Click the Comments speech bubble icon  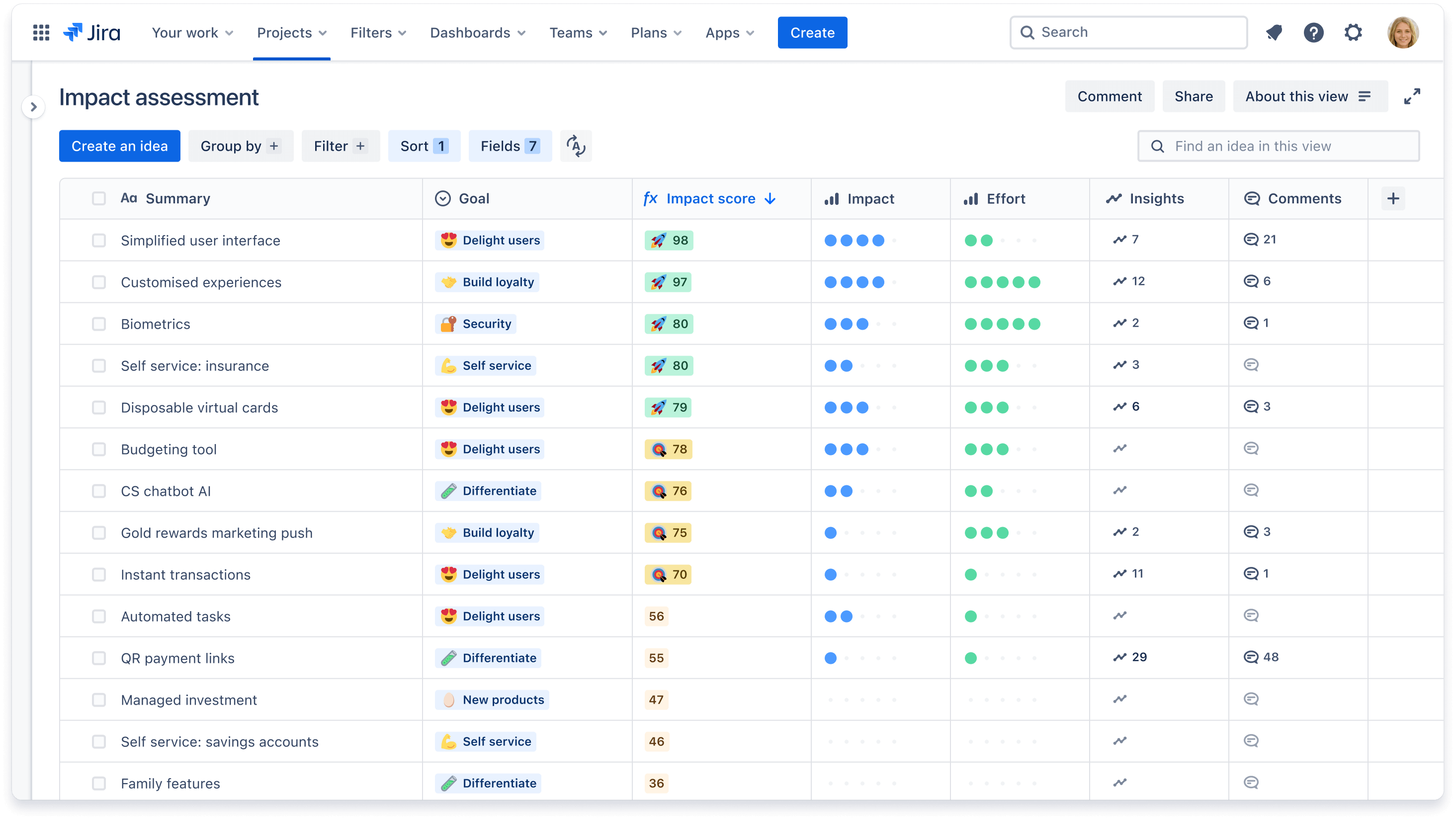click(1251, 198)
